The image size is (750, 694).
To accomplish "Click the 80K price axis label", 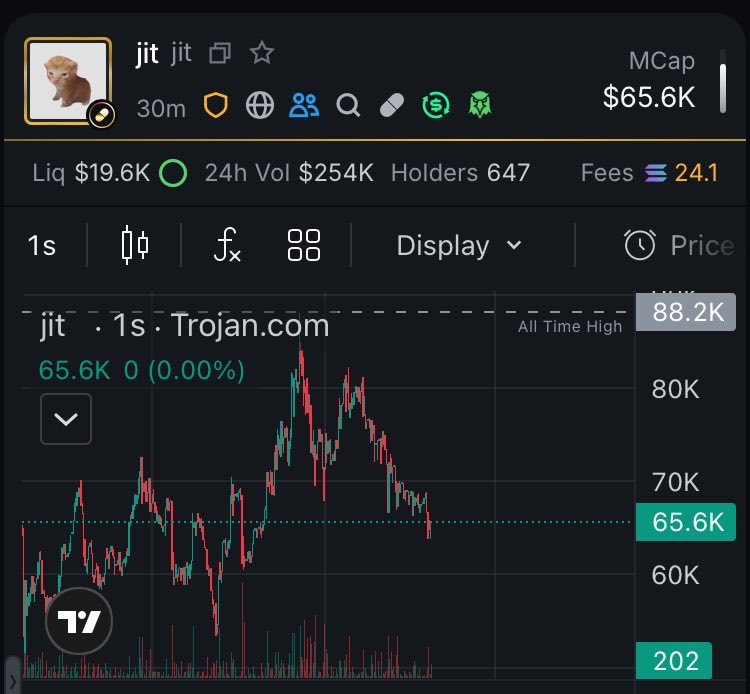I will coord(675,389).
